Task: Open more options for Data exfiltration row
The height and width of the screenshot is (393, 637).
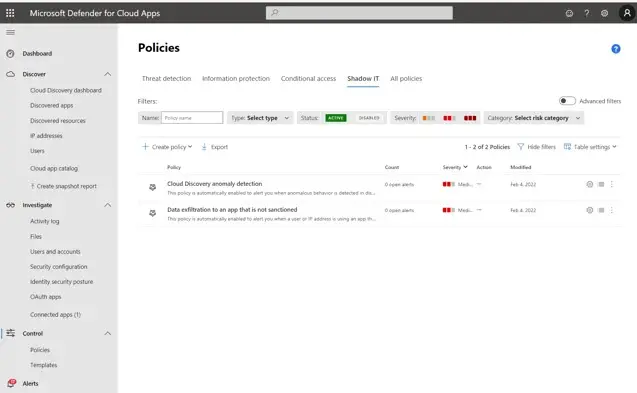Action: click(612, 210)
